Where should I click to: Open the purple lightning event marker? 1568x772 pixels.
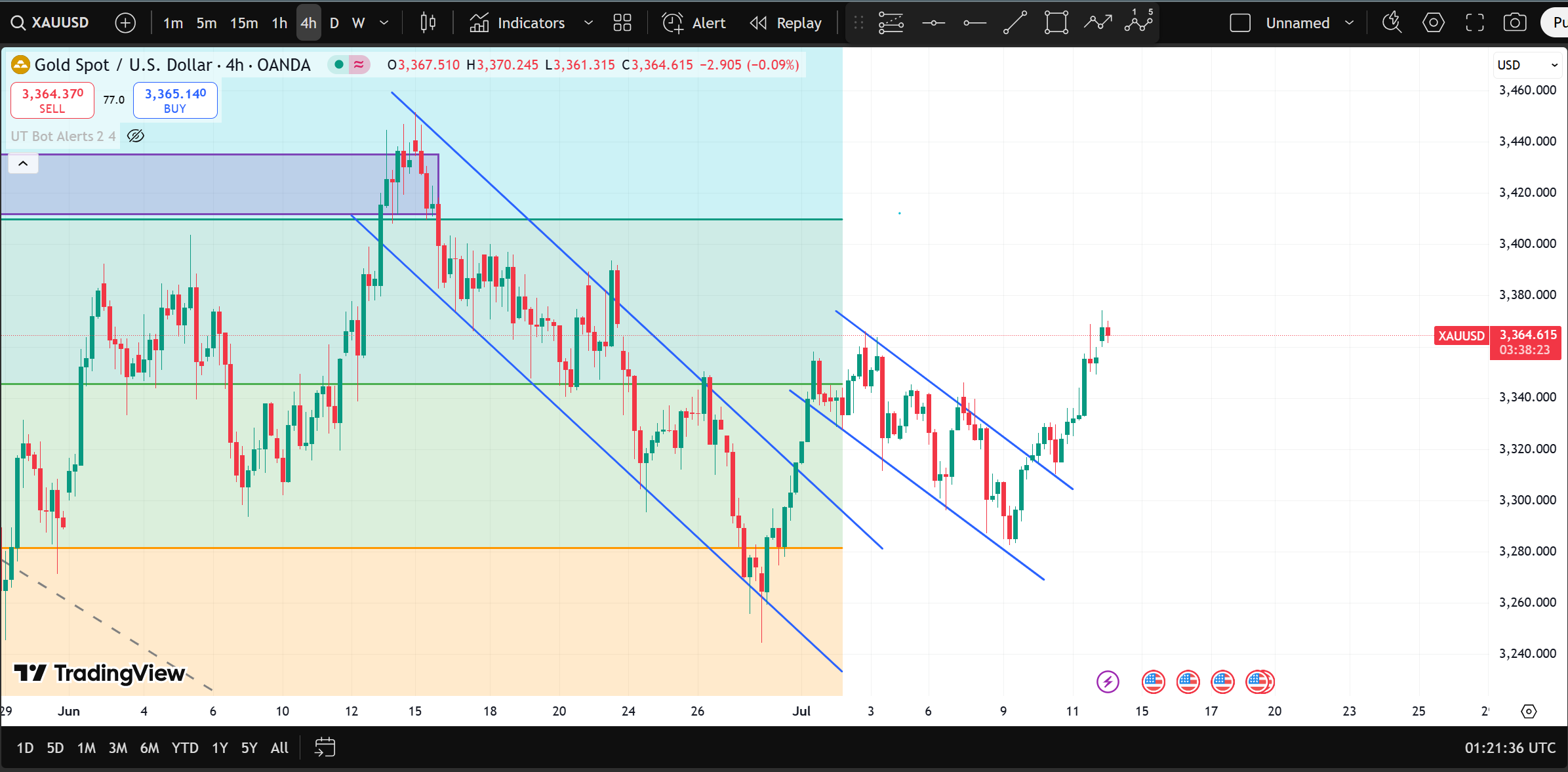[1108, 681]
